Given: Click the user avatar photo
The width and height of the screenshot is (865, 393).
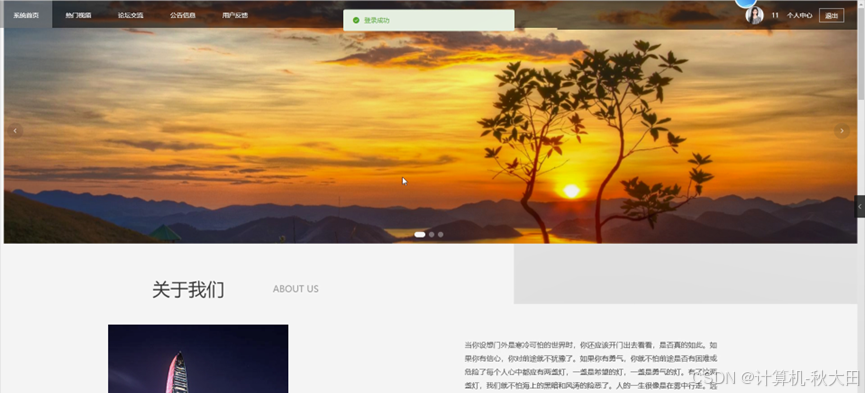Looking at the screenshot, I should pyautogui.click(x=754, y=15).
